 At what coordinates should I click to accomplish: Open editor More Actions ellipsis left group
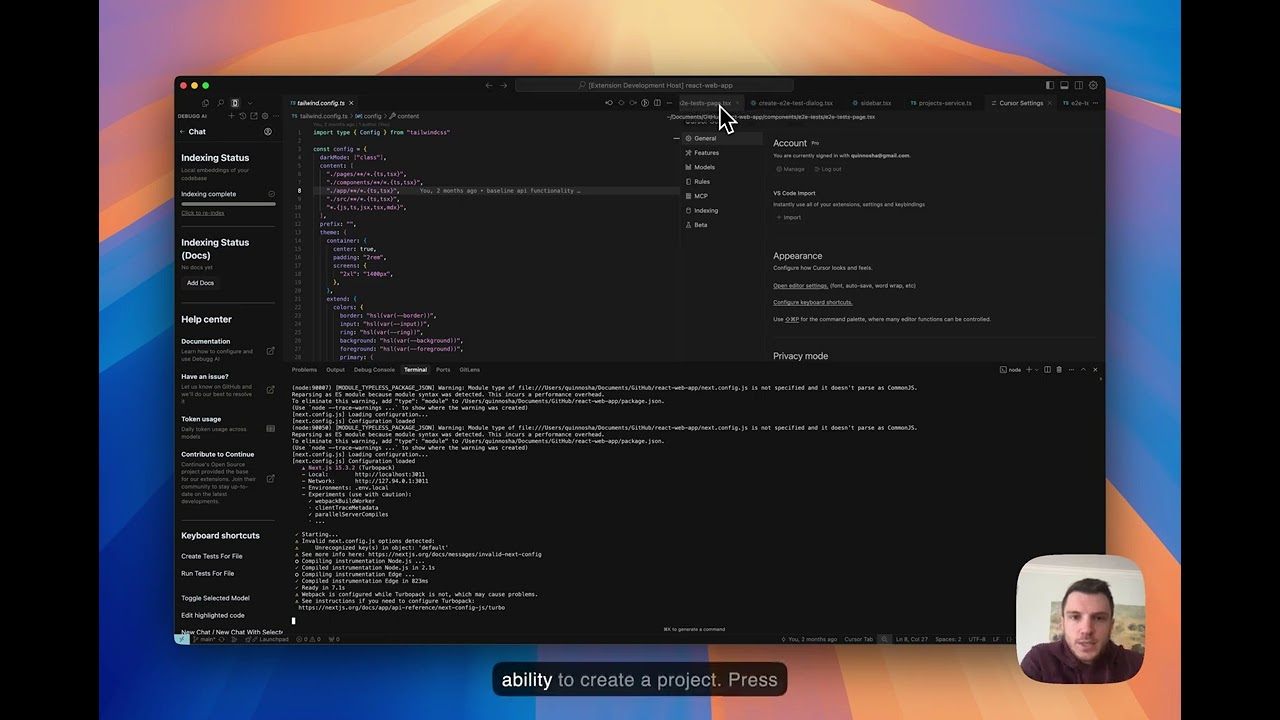click(669, 103)
